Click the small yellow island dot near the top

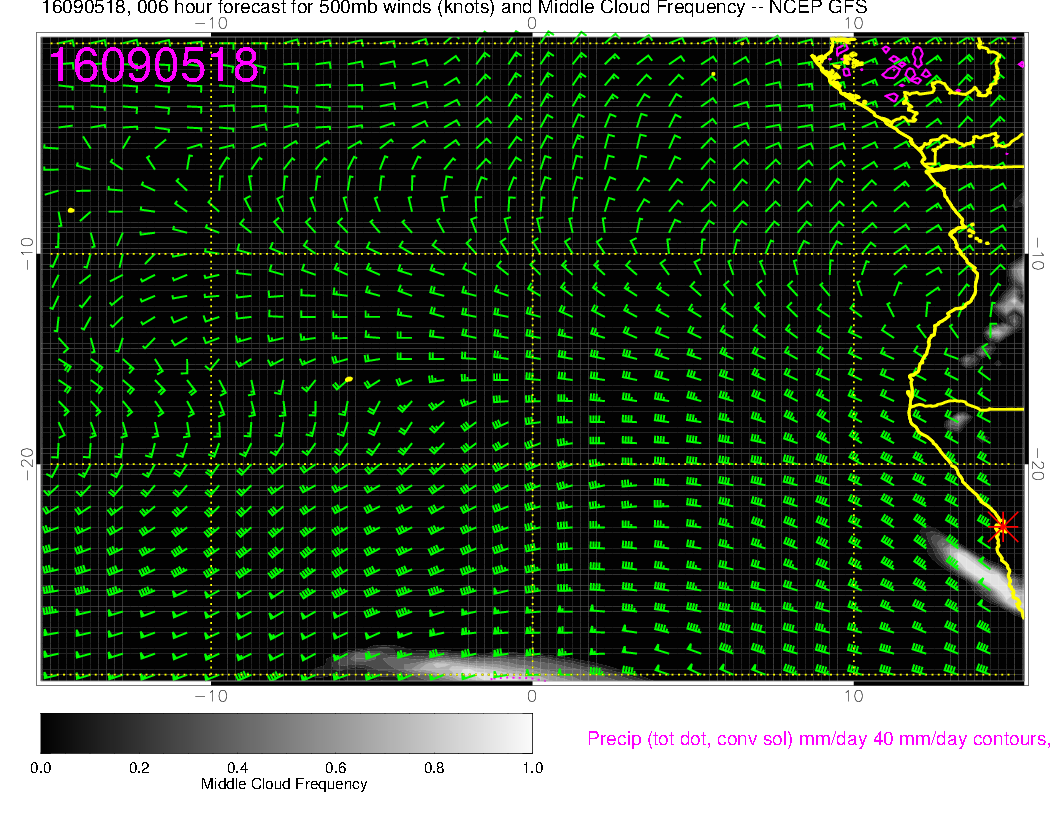coord(713,74)
